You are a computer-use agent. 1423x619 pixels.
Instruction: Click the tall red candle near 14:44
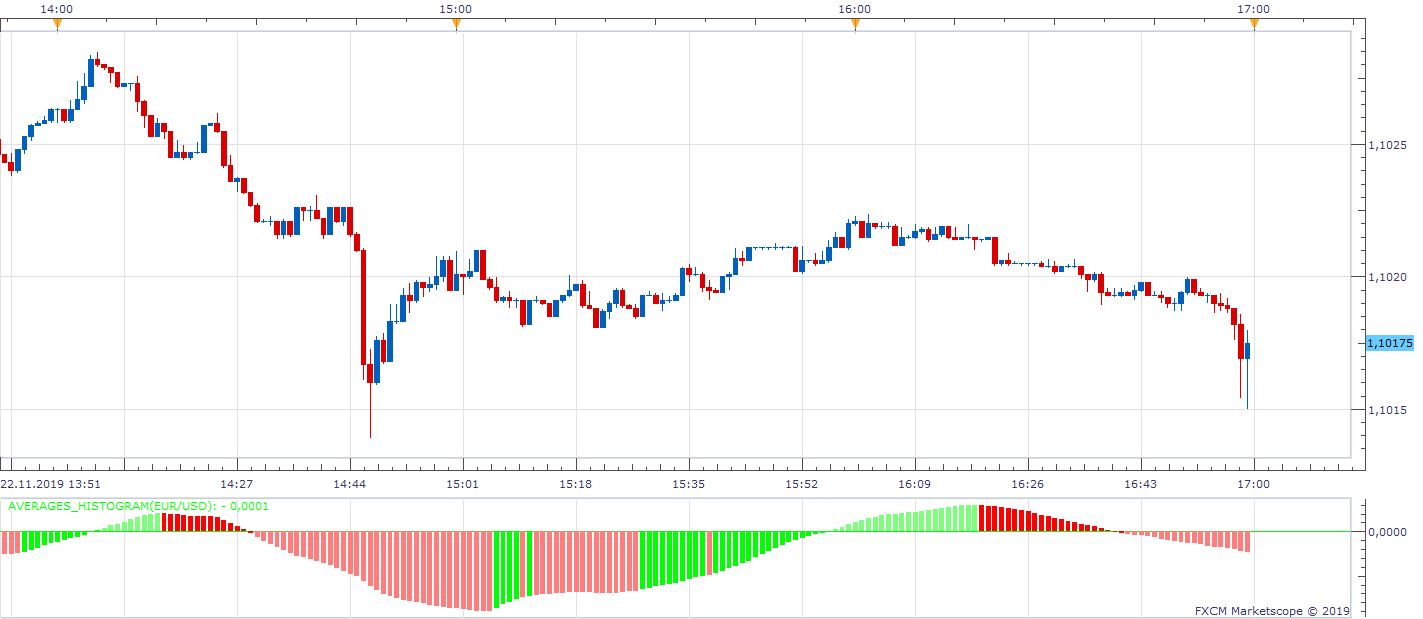[363, 307]
